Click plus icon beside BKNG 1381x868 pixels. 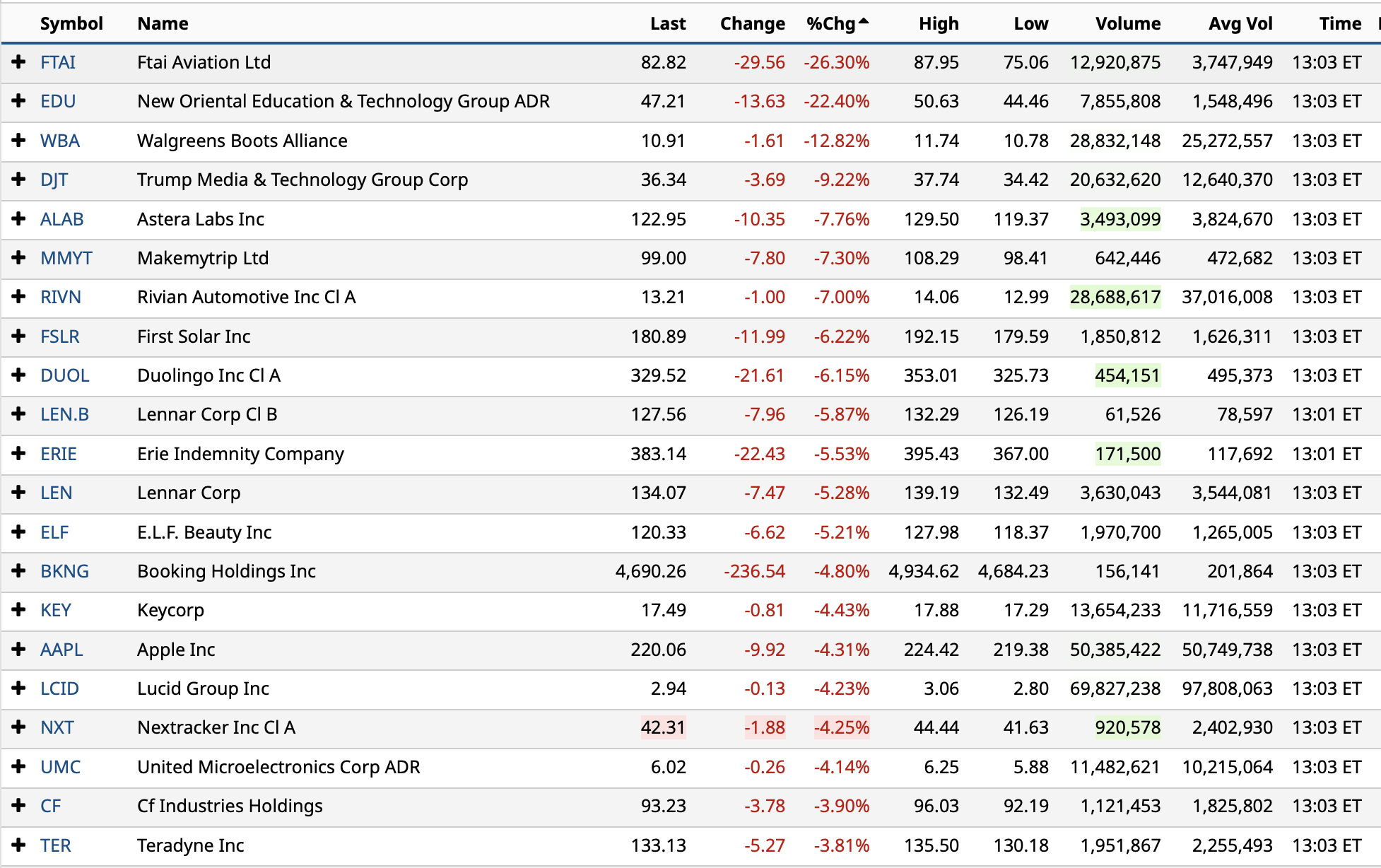(x=19, y=571)
